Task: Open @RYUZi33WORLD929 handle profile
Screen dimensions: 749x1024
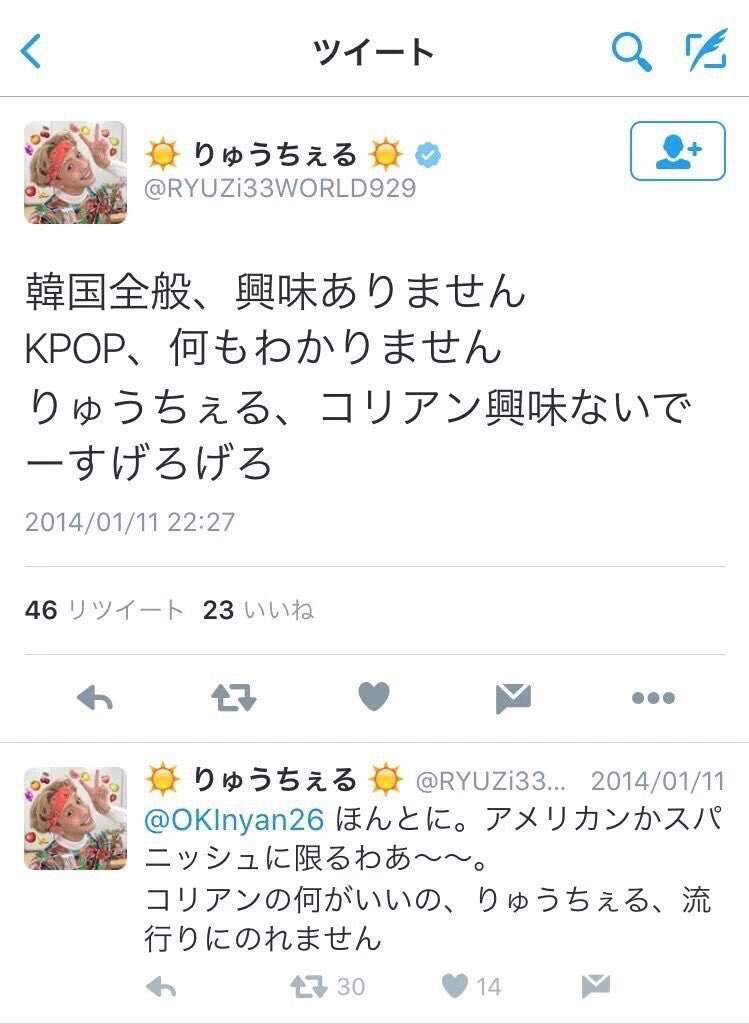Action: [x=279, y=188]
